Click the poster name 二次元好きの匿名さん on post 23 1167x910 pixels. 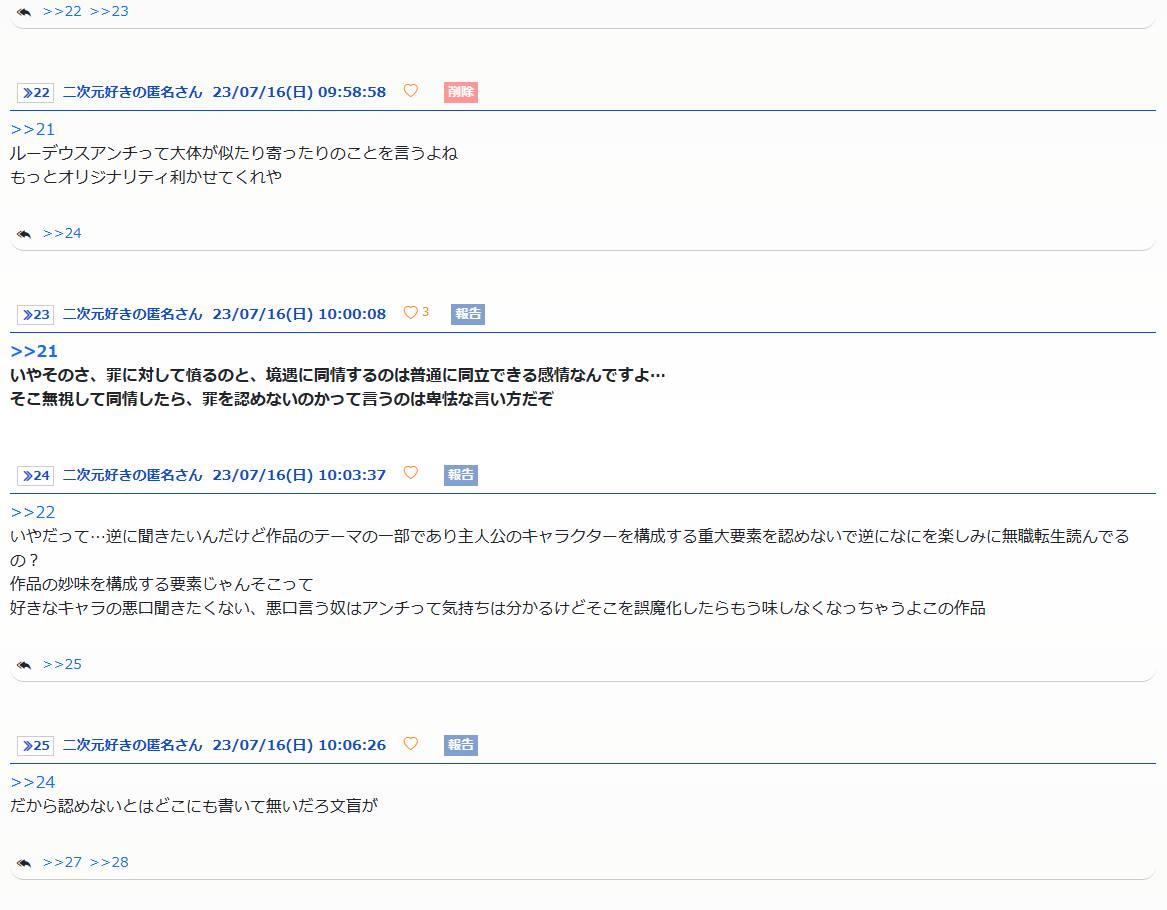pos(132,314)
